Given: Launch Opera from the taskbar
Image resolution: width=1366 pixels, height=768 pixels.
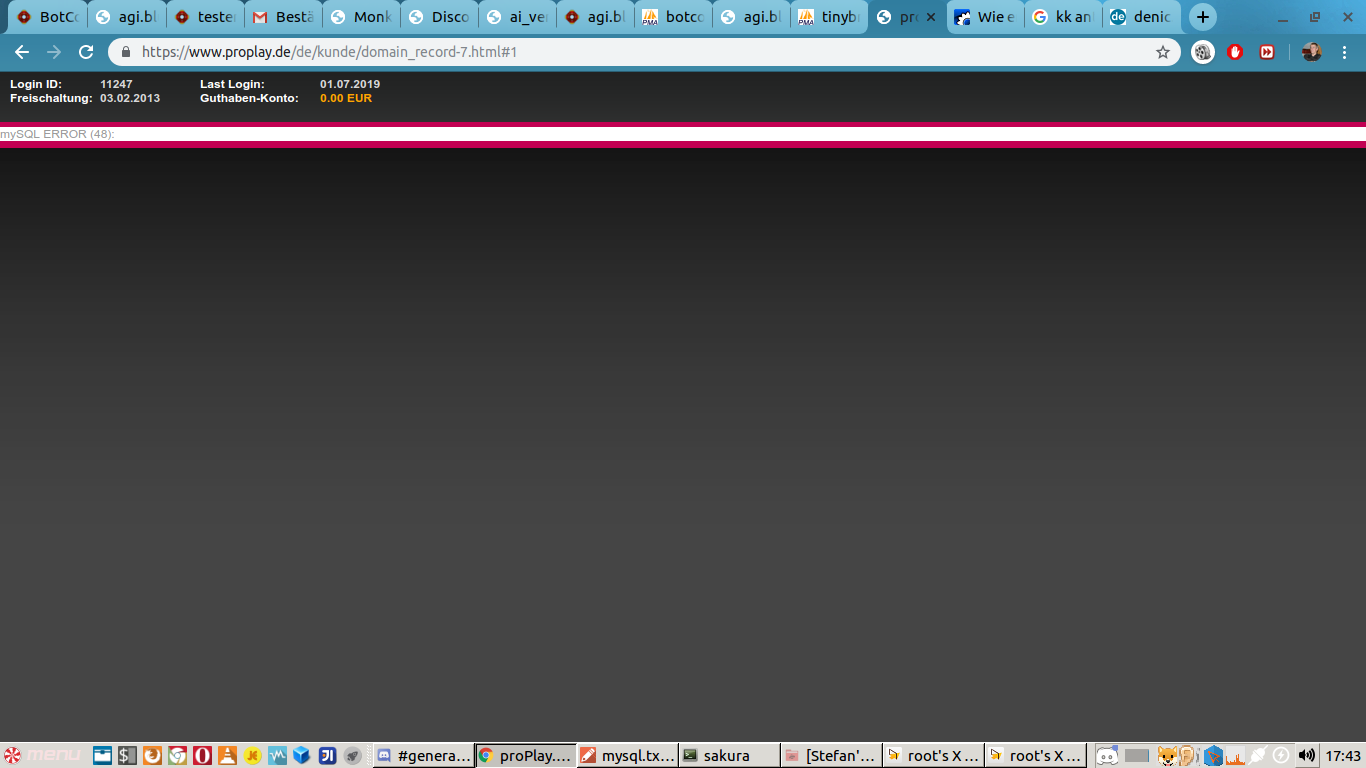Looking at the screenshot, I should (x=202, y=756).
